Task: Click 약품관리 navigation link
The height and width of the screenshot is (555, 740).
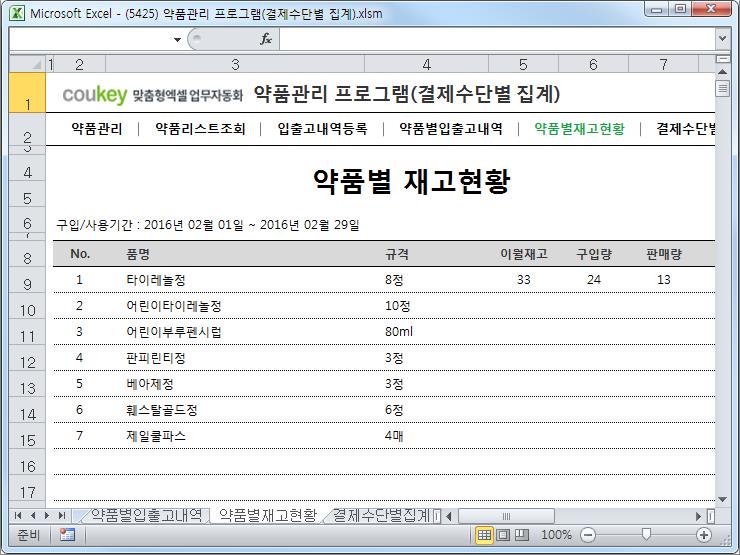Action: click(97, 128)
